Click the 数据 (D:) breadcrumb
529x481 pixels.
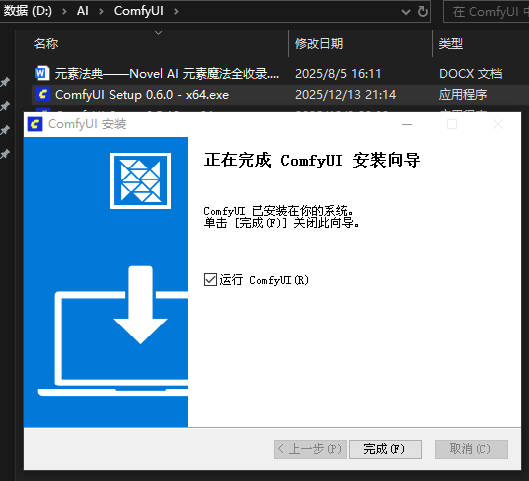point(28,11)
